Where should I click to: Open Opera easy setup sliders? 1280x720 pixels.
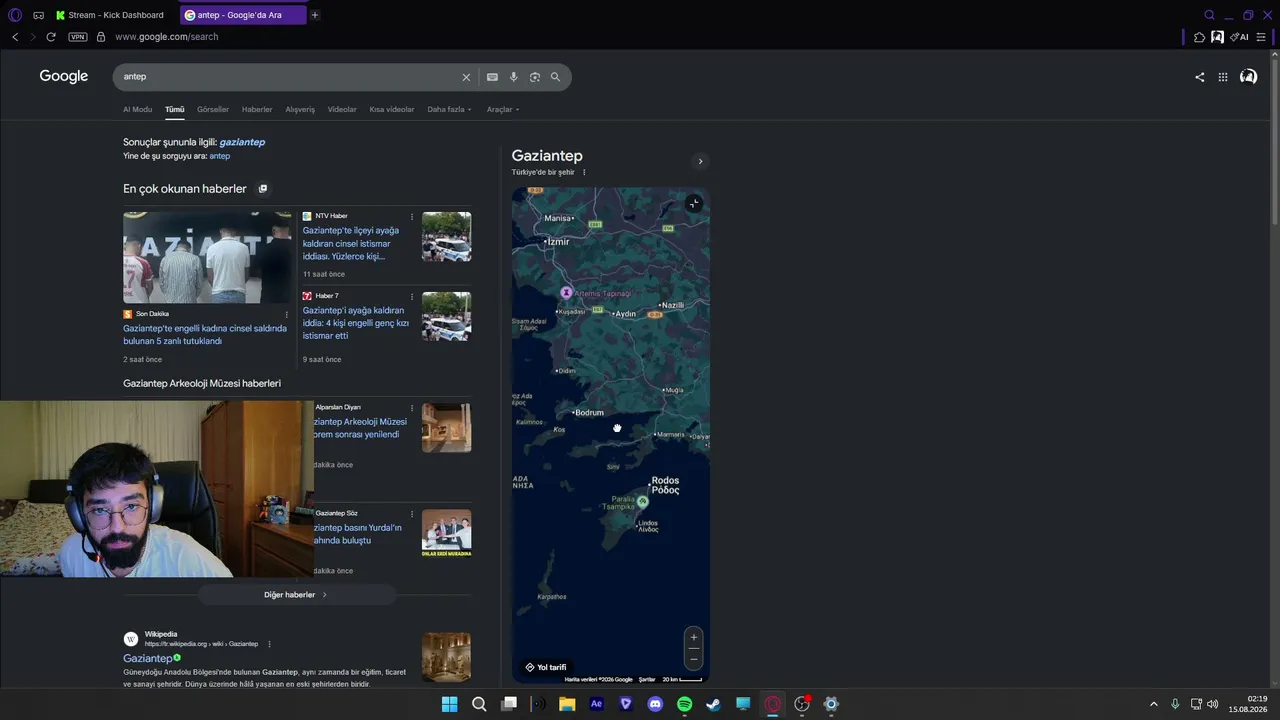coord(1261,37)
